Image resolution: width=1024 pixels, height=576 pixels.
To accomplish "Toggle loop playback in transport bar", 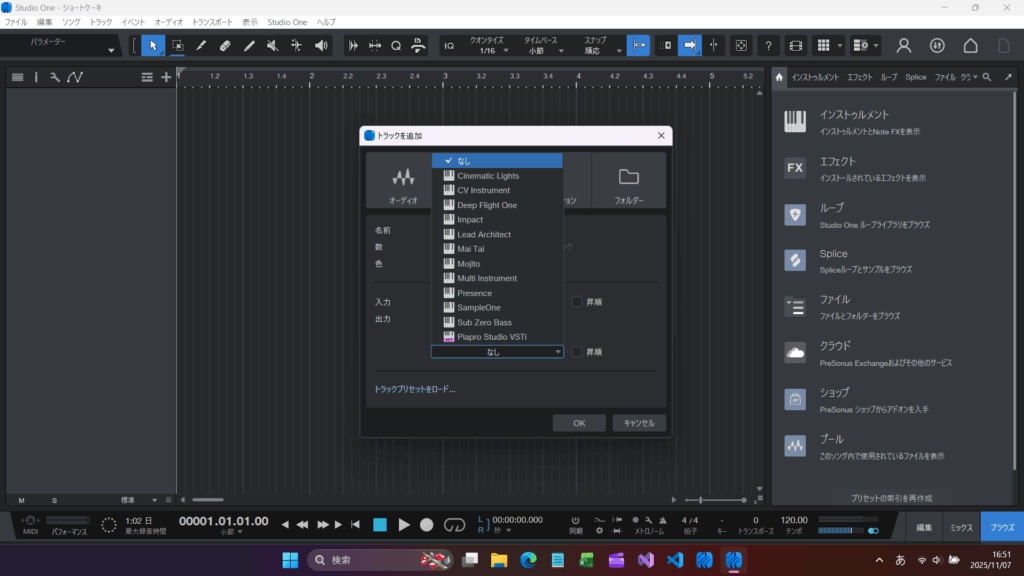I will point(454,524).
